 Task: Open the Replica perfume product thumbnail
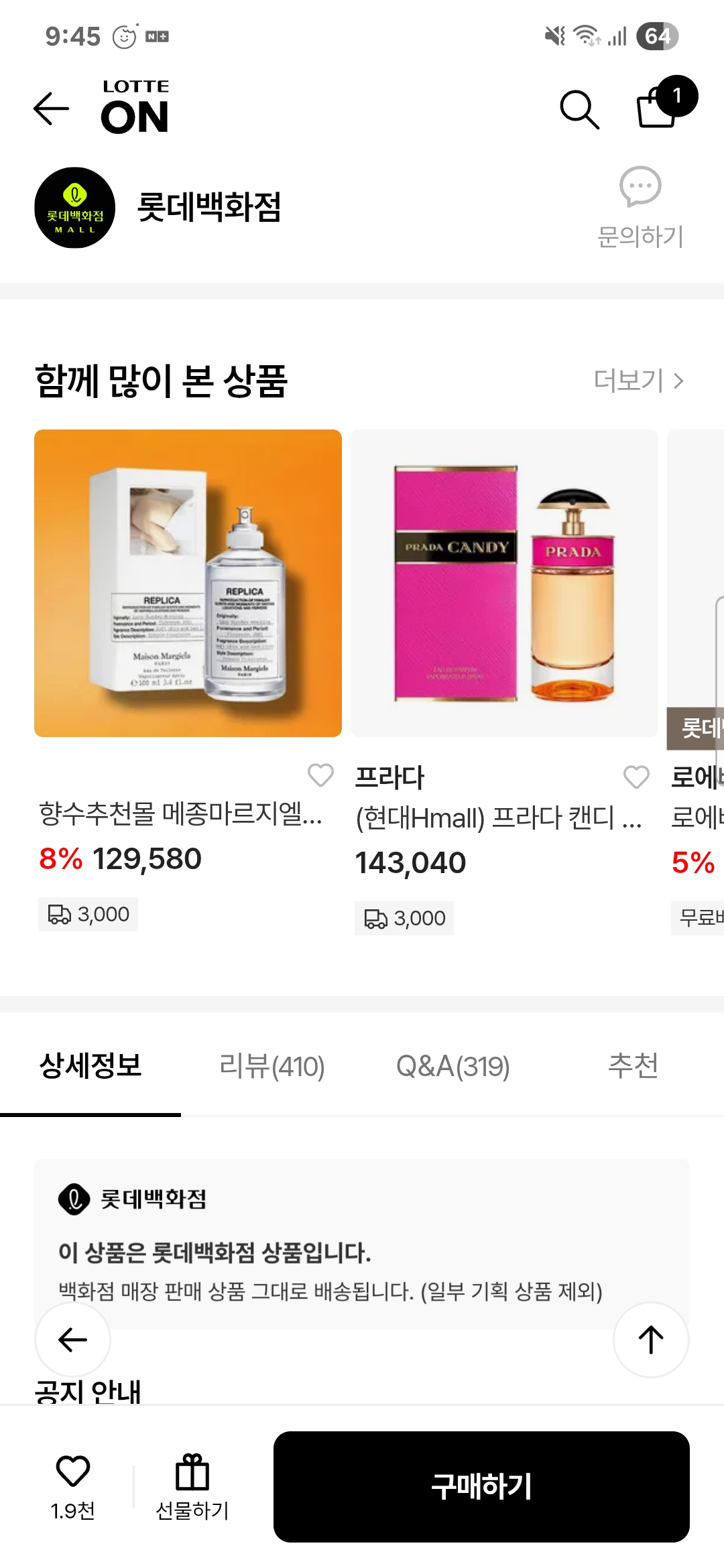(188, 583)
